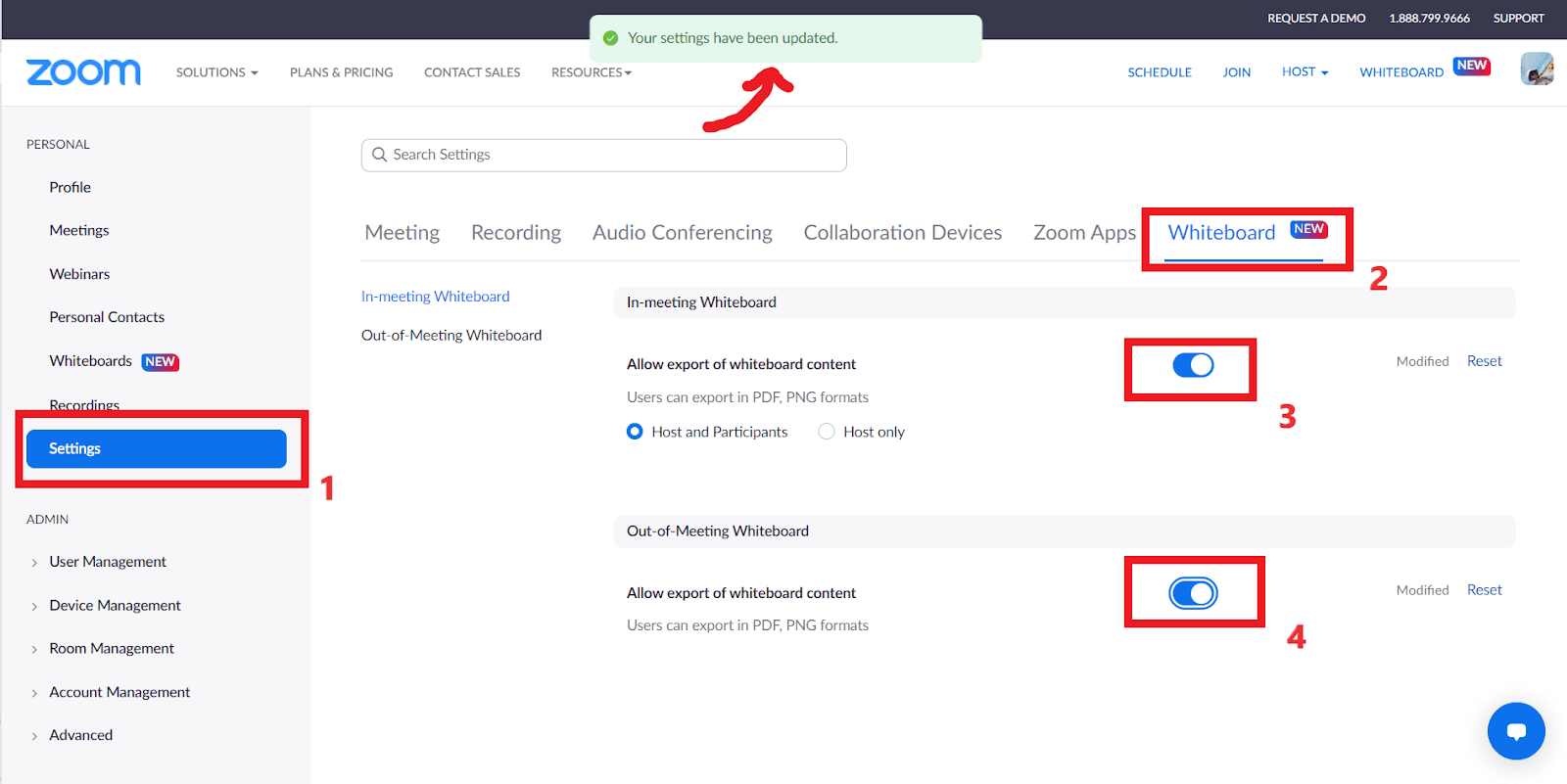The height and width of the screenshot is (784, 1567).
Task: Open the user profile avatar
Action: (1537, 69)
